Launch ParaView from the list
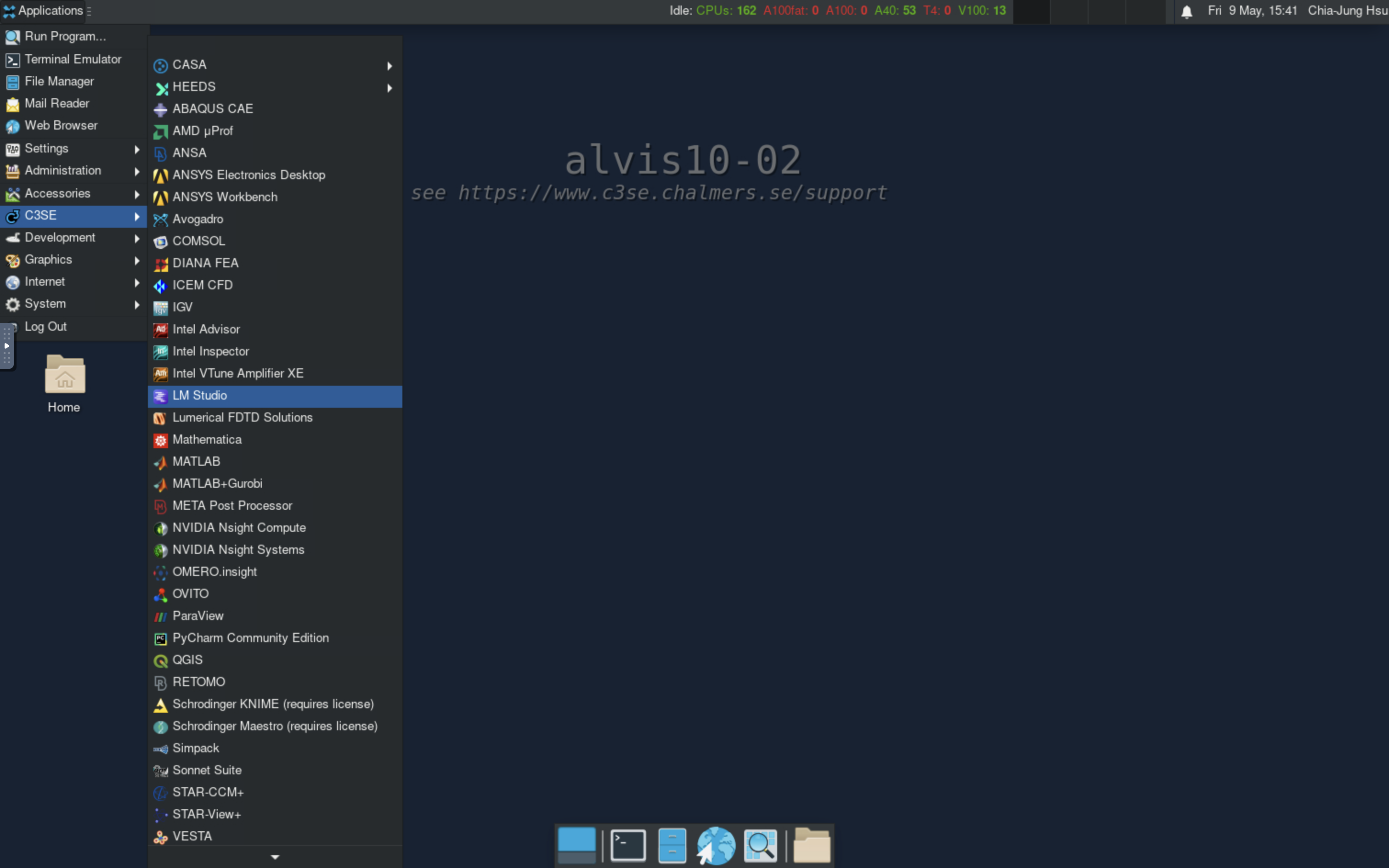 [198, 616]
